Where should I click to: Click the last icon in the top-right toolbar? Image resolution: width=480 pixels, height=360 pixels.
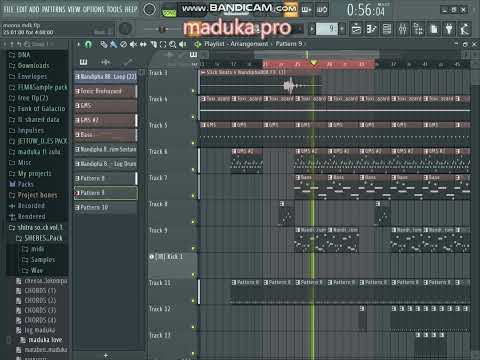tap(465, 29)
